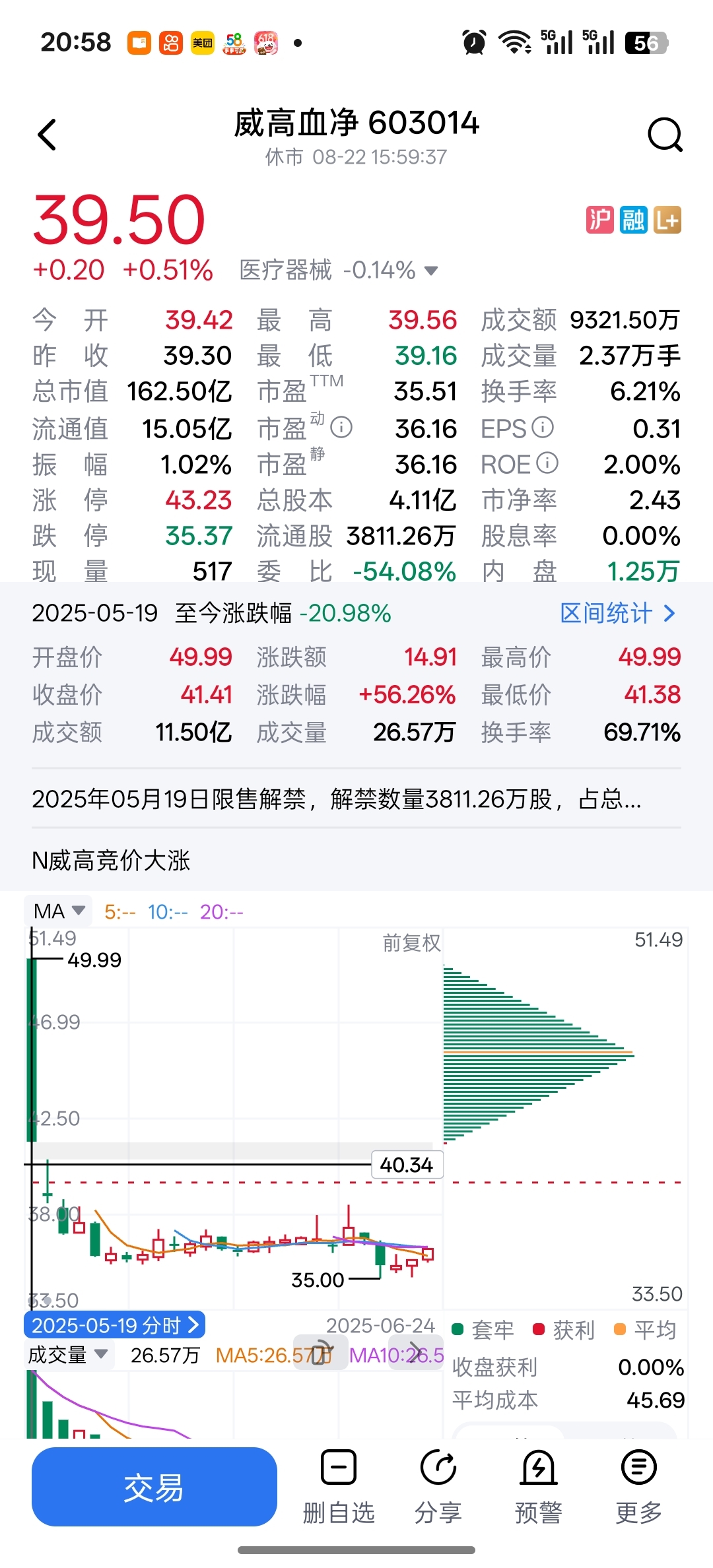Screen dimensions: 713x1568
Task: Tap the red 沪 market badge
Action: [x=599, y=220]
